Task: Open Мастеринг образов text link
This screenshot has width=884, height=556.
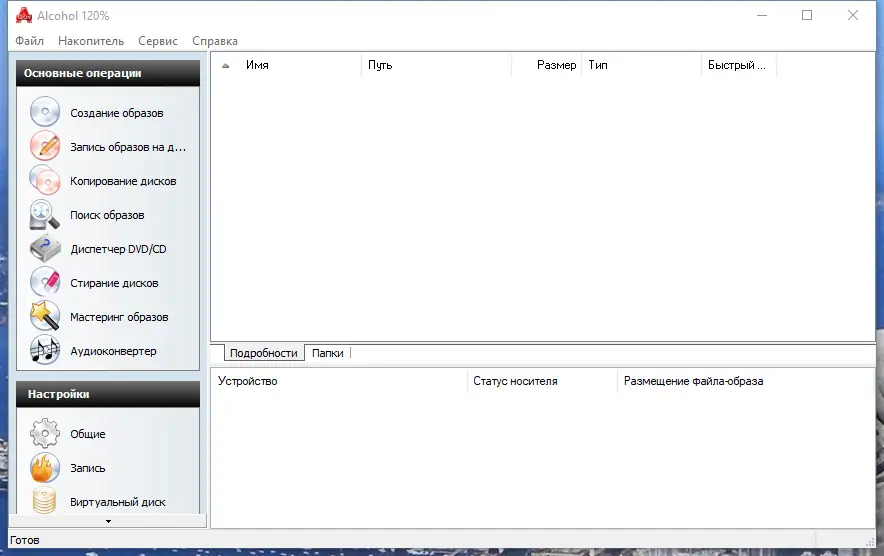Action: [119, 317]
